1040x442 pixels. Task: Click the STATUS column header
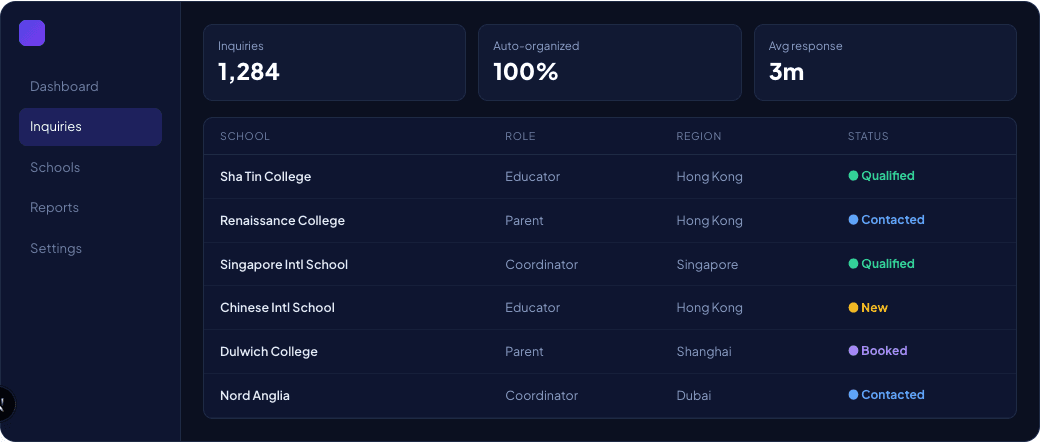point(868,136)
